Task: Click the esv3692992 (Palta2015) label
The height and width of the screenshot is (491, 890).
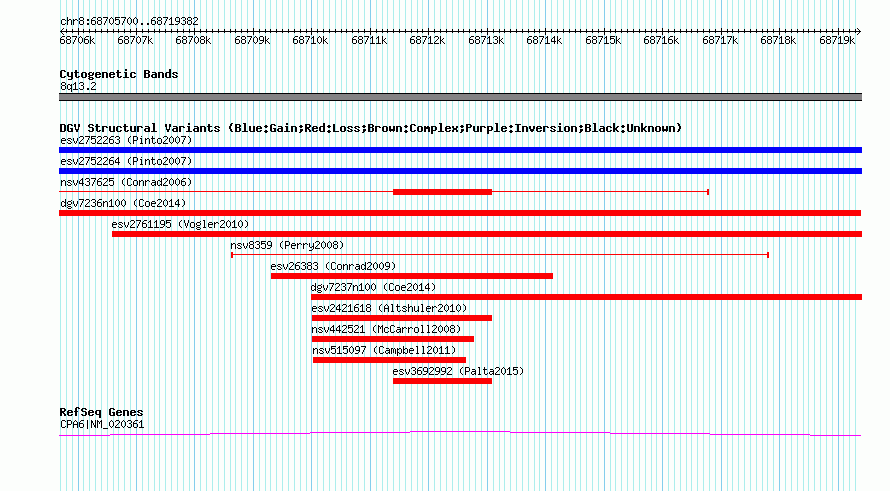Action: coord(458,371)
